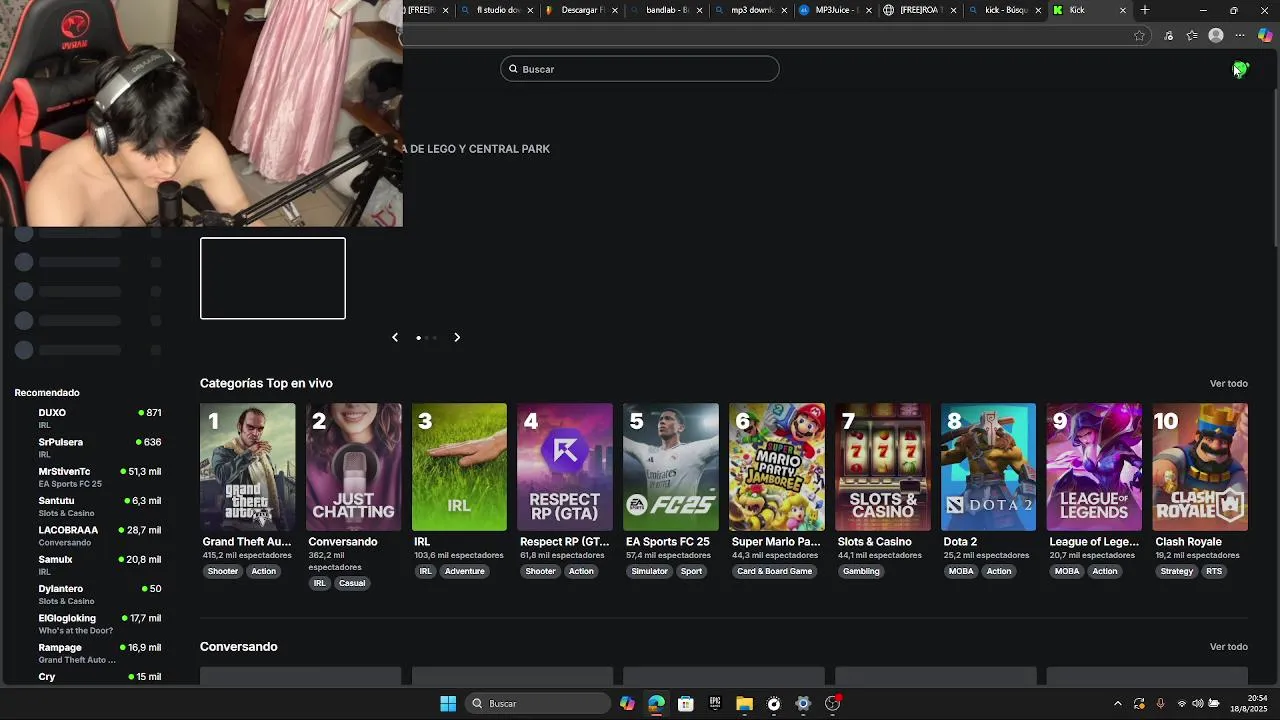Click the Adventure tag under IRL
Image resolution: width=1280 pixels, height=720 pixels.
[464, 572]
